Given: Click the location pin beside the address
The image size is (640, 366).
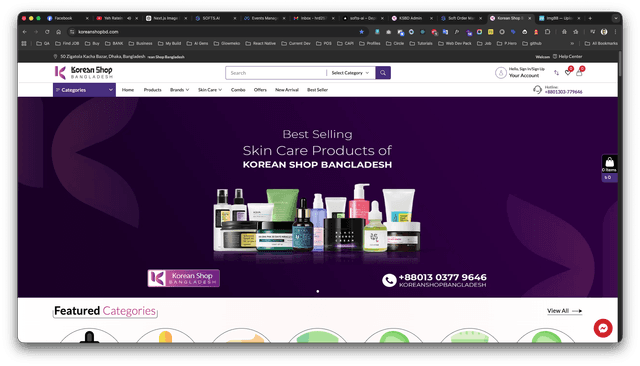Looking at the screenshot, I should (56, 56).
